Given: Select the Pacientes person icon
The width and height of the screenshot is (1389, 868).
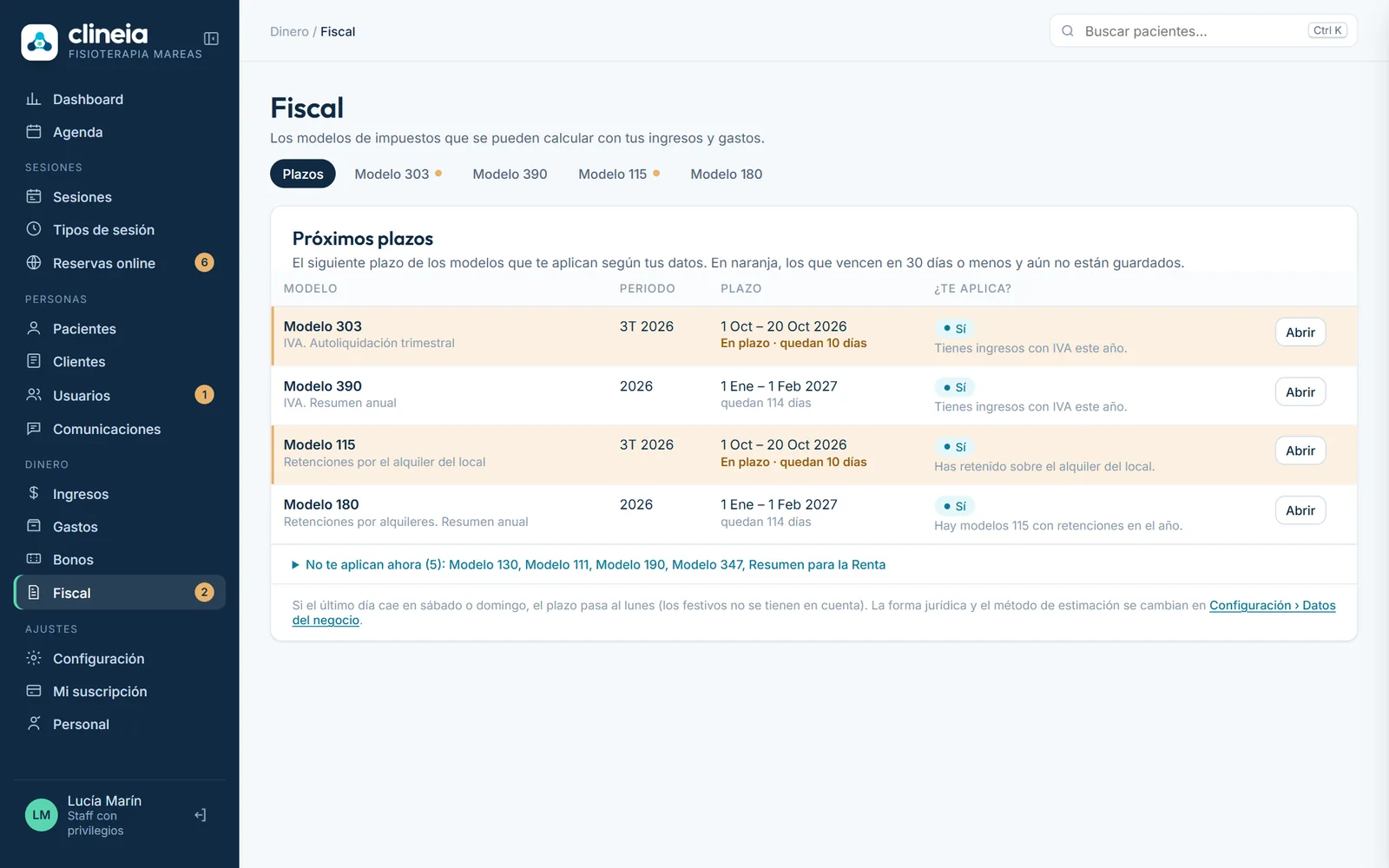Looking at the screenshot, I should point(34,328).
